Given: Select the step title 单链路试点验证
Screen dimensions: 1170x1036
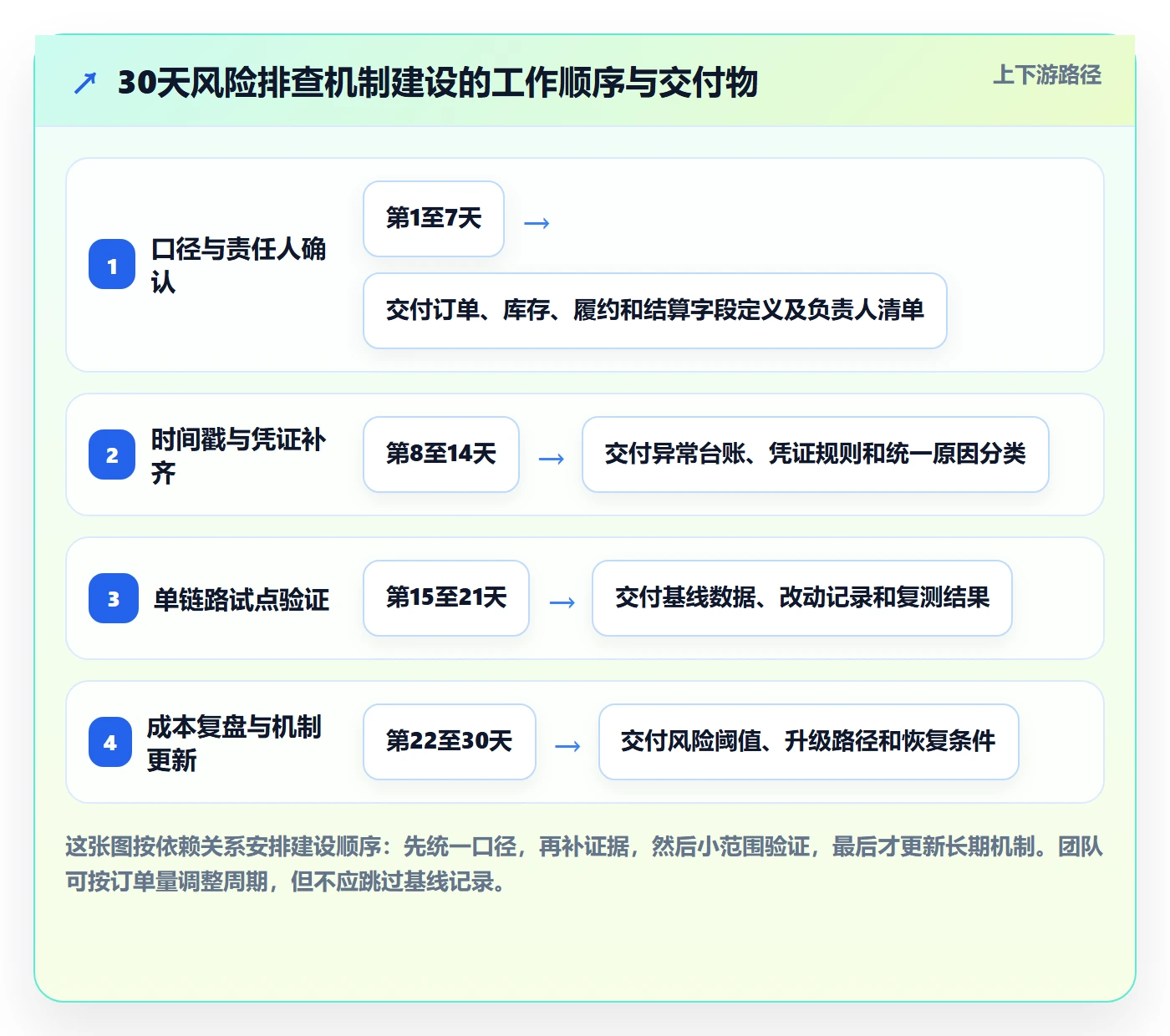Looking at the screenshot, I should pyautogui.click(x=242, y=599).
